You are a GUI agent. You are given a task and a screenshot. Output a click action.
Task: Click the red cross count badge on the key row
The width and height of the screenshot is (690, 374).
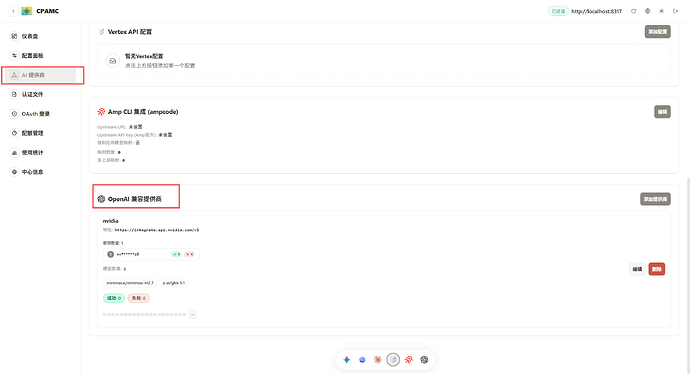pyautogui.click(x=189, y=254)
